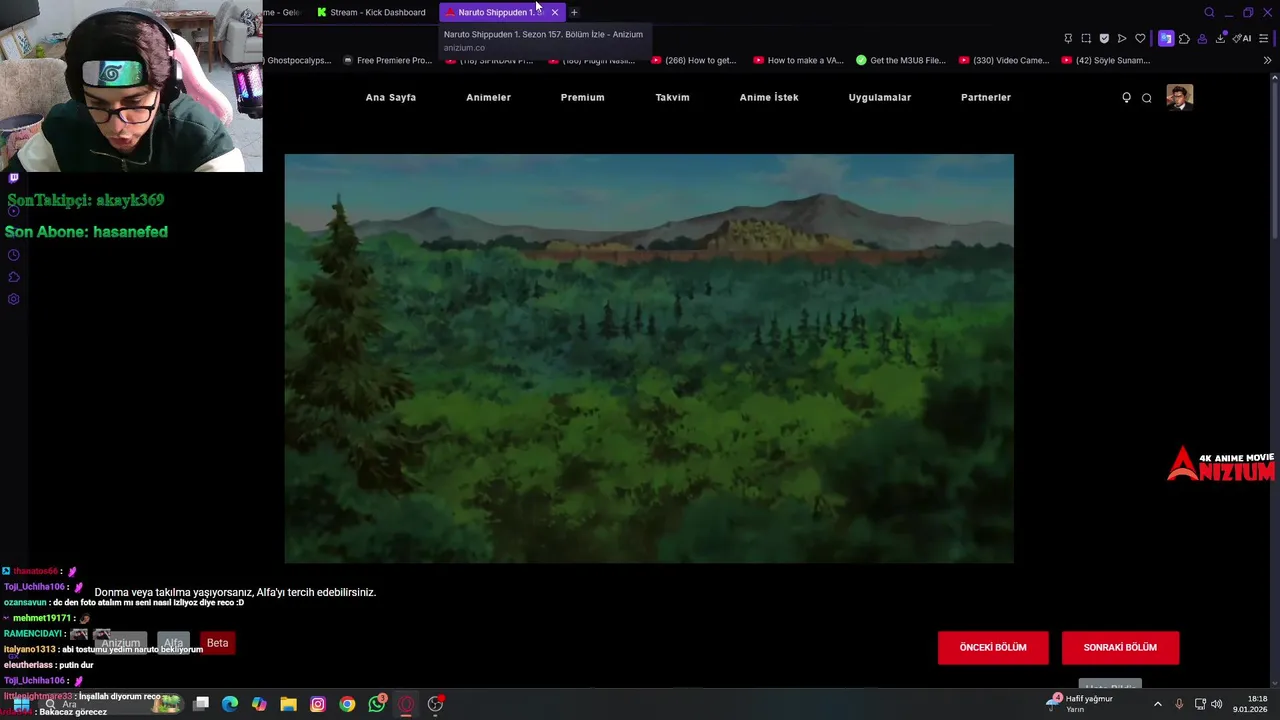Screen dimensions: 1280x720
Task: Open Google Chrome from the taskbar
Action: coord(347,704)
